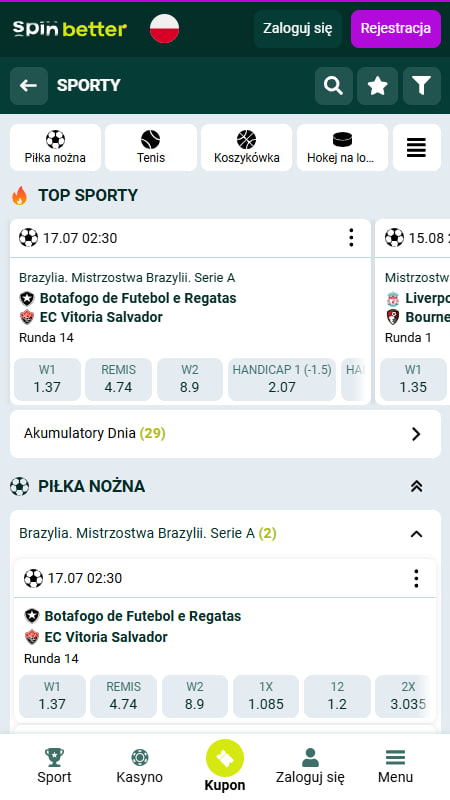This screenshot has width=450, height=800.
Task: Collapse the Brazylia Serie A league group
Action: [416, 534]
